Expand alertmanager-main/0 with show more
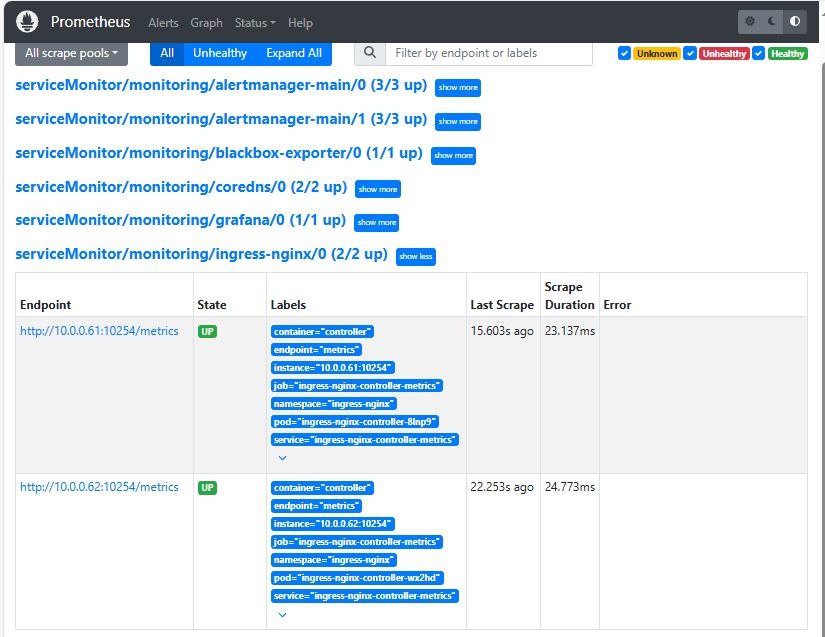The image size is (825, 637). pos(458,87)
